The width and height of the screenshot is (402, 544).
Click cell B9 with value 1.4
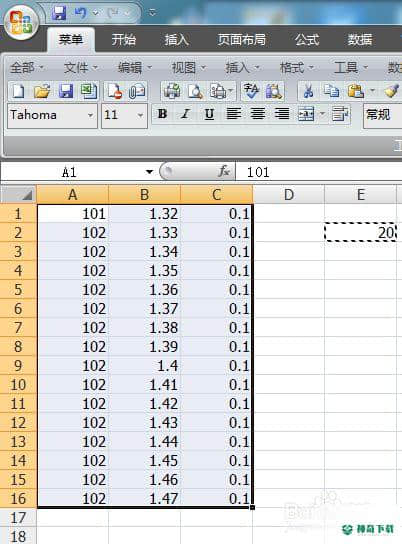[145, 366]
